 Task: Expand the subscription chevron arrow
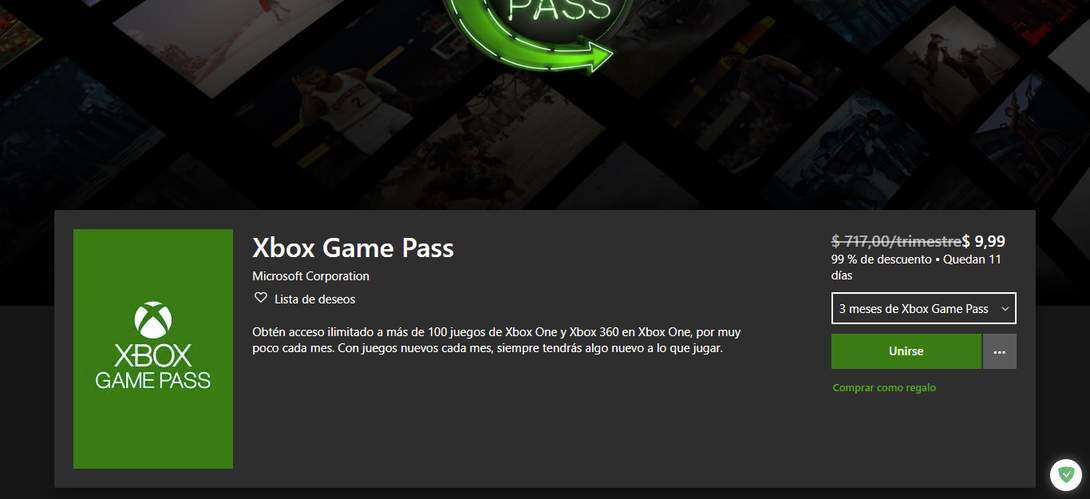(1004, 309)
